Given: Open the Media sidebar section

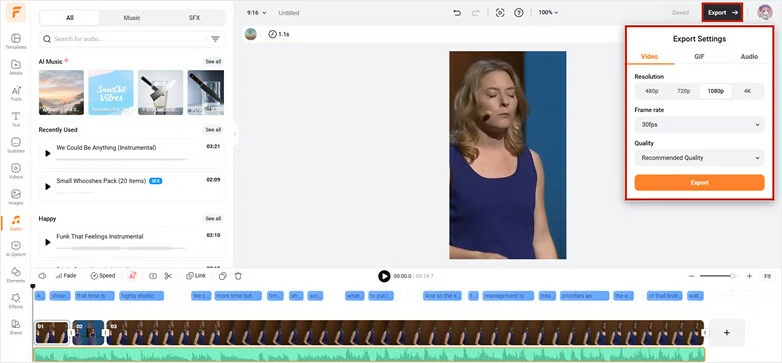Looking at the screenshot, I should (x=15, y=67).
